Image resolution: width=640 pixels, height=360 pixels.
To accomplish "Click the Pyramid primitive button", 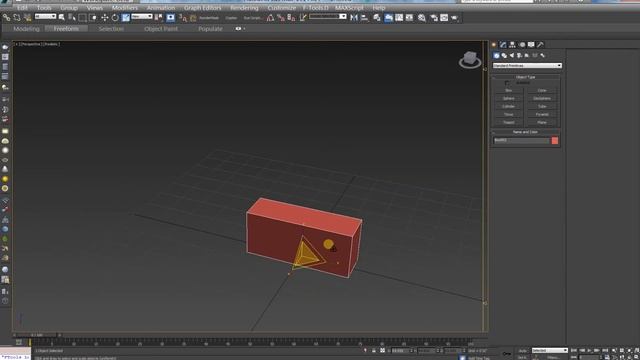I will [x=542, y=114].
